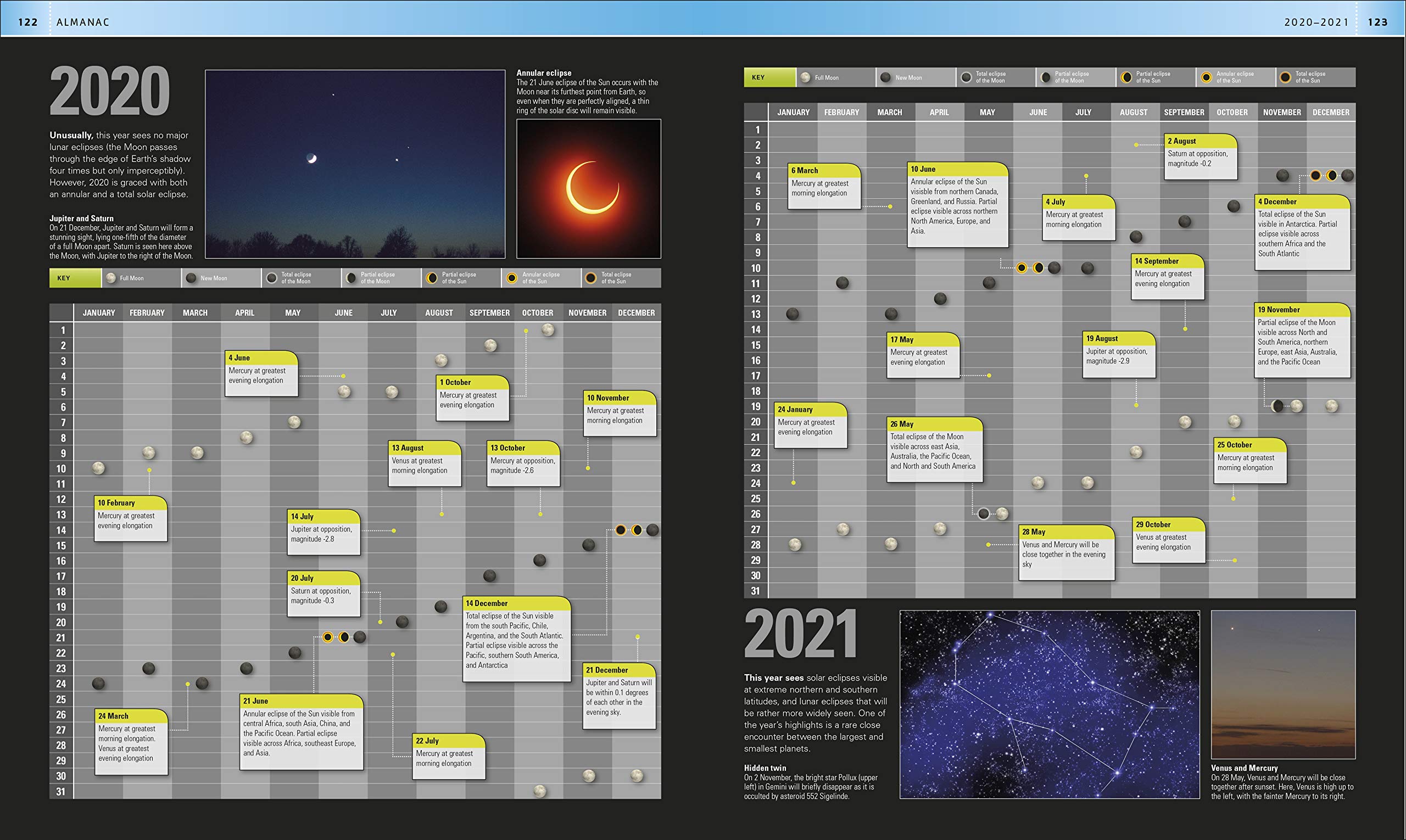Screen dimensions: 1406x840
Task: Click the full moon marker on 28 January 2021
Action: pos(795,545)
